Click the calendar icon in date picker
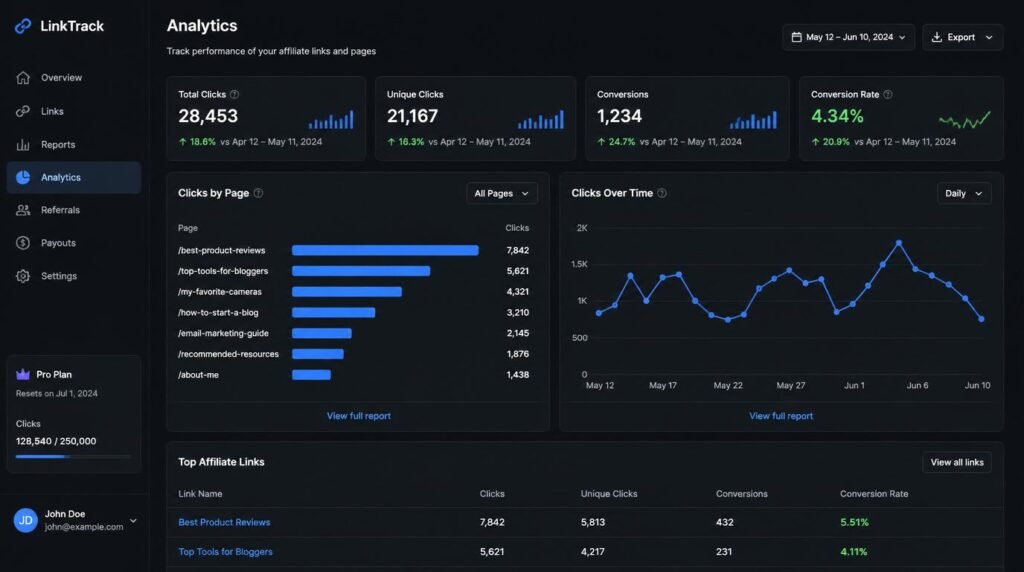The height and width of the screenshot is (572, 1024). [796, 37]
